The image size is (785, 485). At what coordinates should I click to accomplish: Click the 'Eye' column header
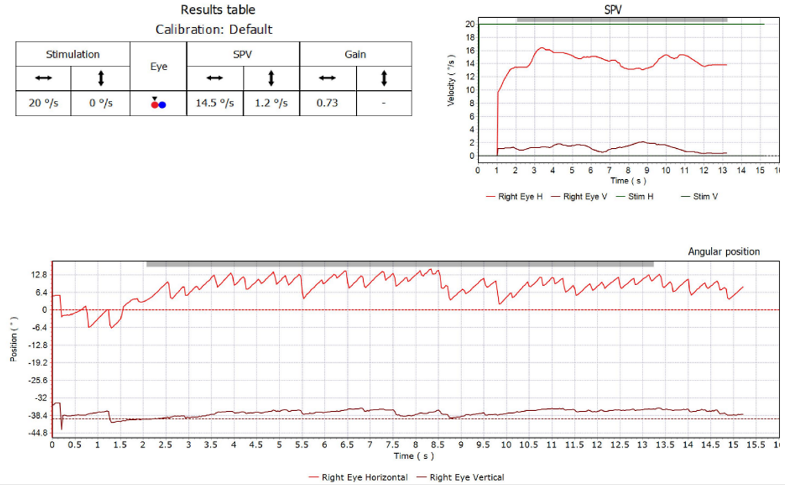(x=158, y=66)
